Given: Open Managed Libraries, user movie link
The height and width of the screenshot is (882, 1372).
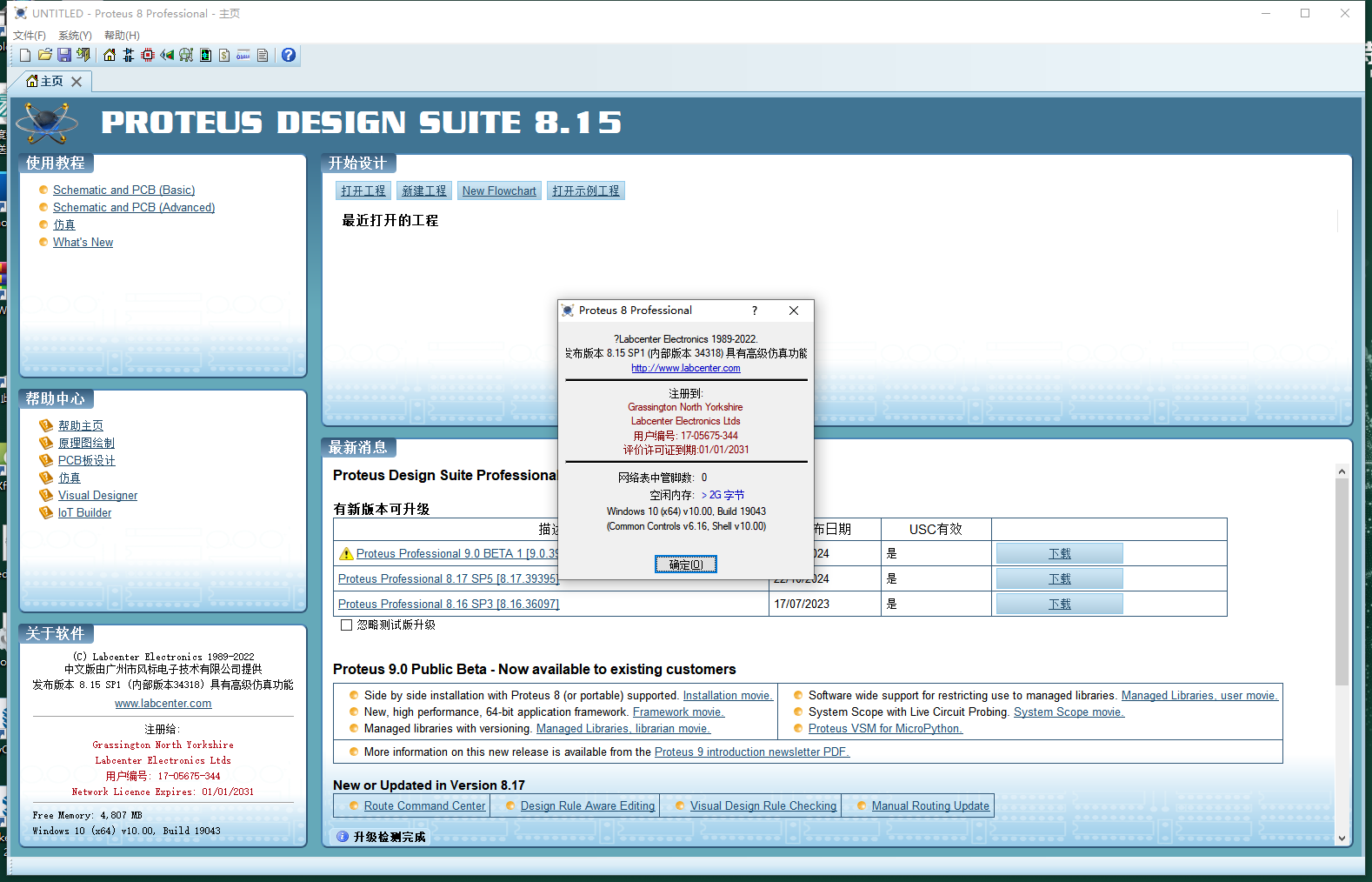Looking at the screenshot, I should 1200,695.
